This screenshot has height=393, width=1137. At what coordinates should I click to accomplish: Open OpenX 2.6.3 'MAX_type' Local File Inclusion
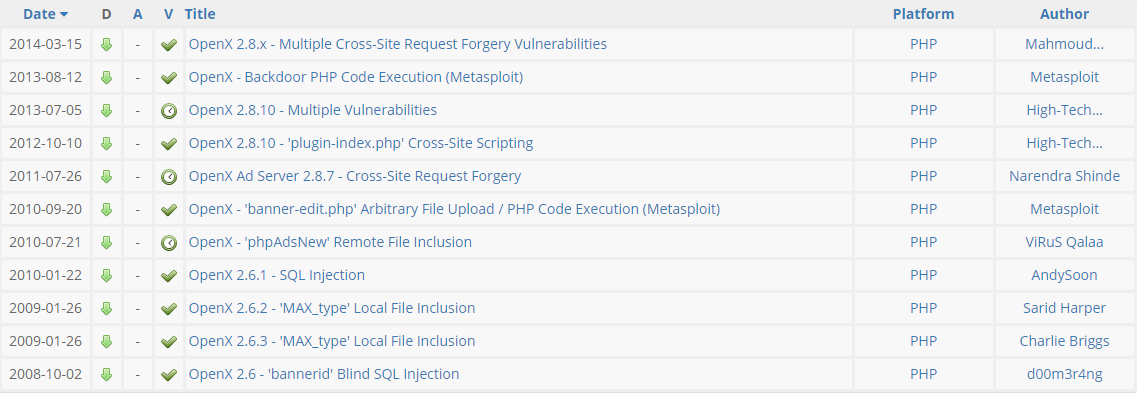pos(332,342)
